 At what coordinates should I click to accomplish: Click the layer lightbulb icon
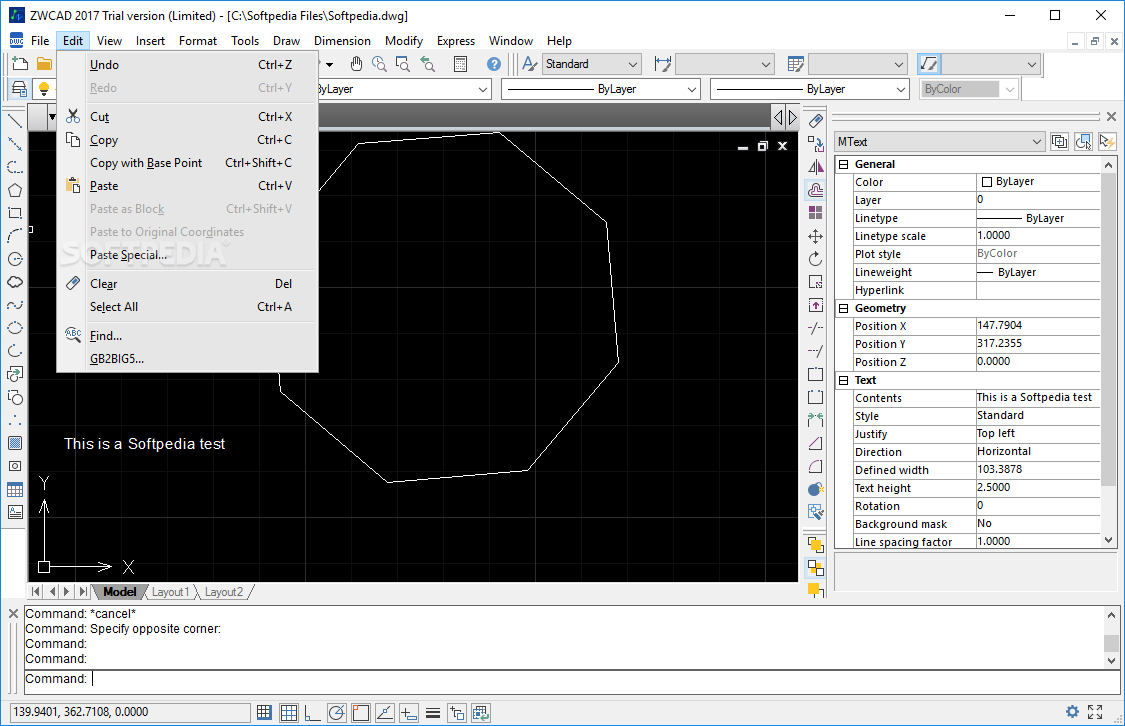(x=44, y=89)
